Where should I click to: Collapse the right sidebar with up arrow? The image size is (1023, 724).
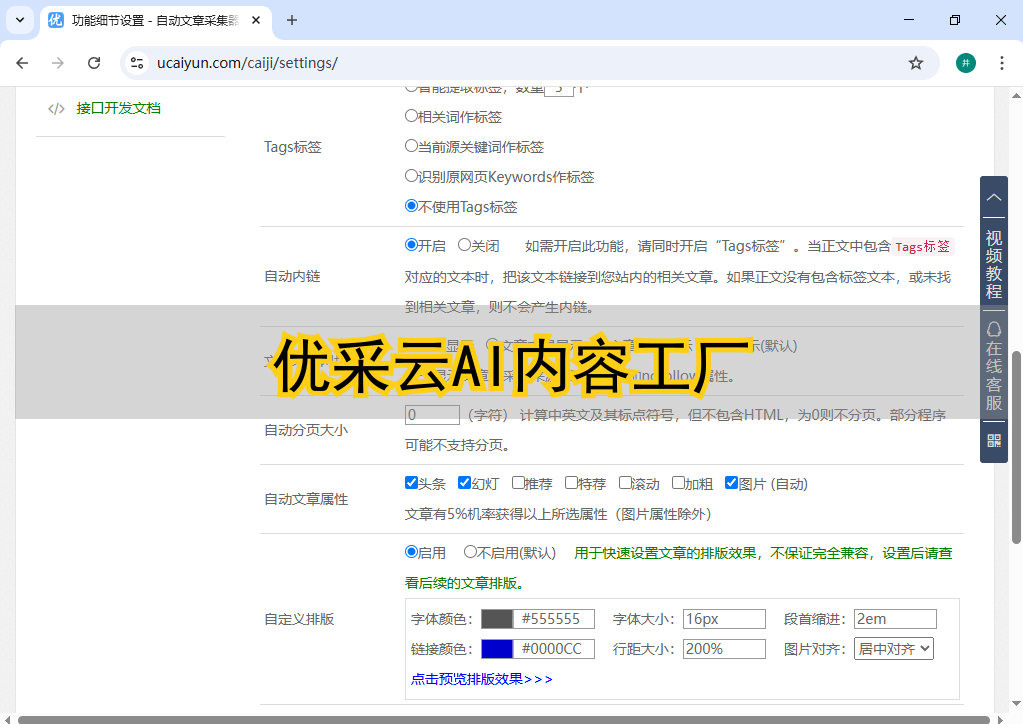click(993, 198)
